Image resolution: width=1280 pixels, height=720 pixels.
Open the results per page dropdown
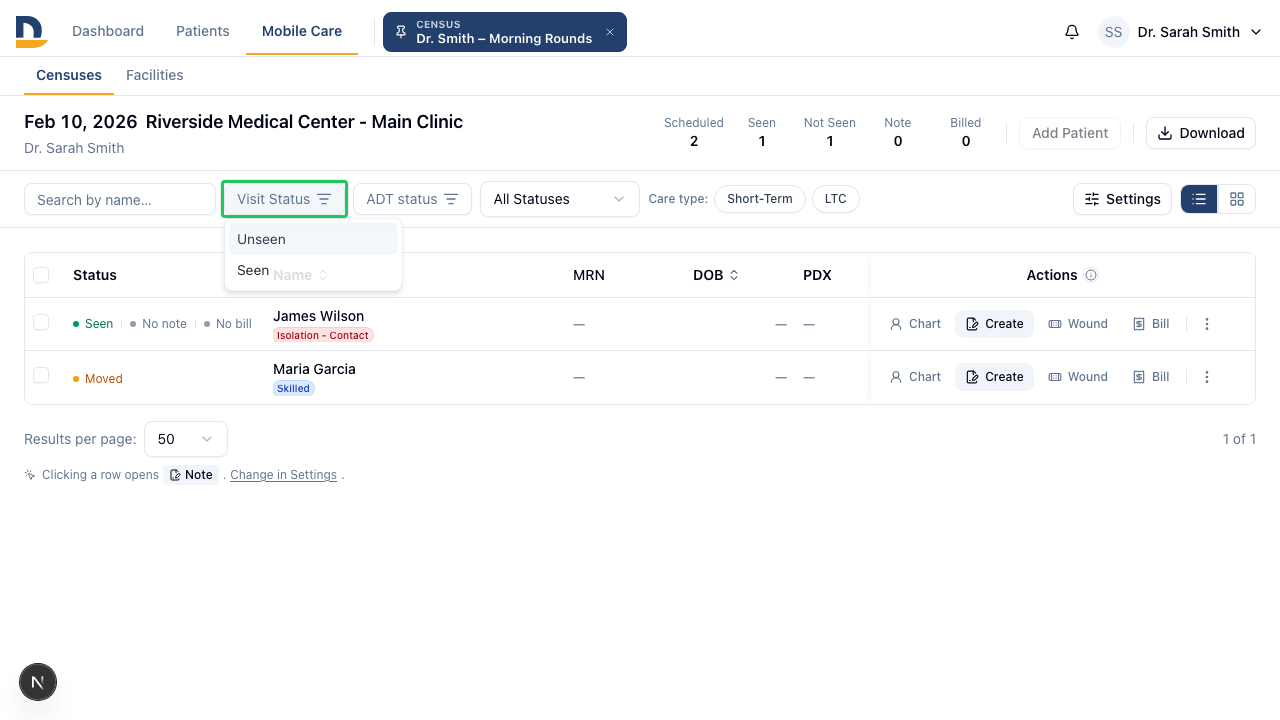tap(186, 439)
